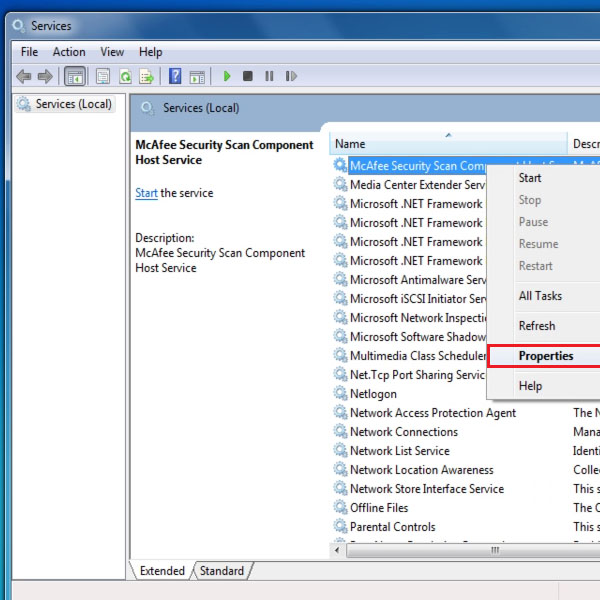Select Network Store Interface Service row

point(427,489)
